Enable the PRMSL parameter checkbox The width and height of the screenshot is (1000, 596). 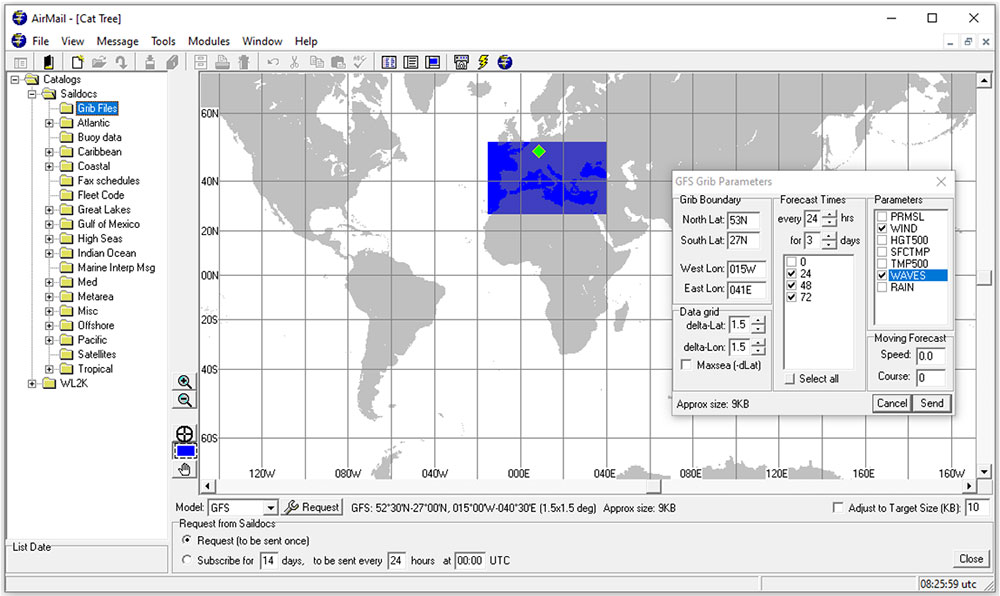[x=881, y=217]
